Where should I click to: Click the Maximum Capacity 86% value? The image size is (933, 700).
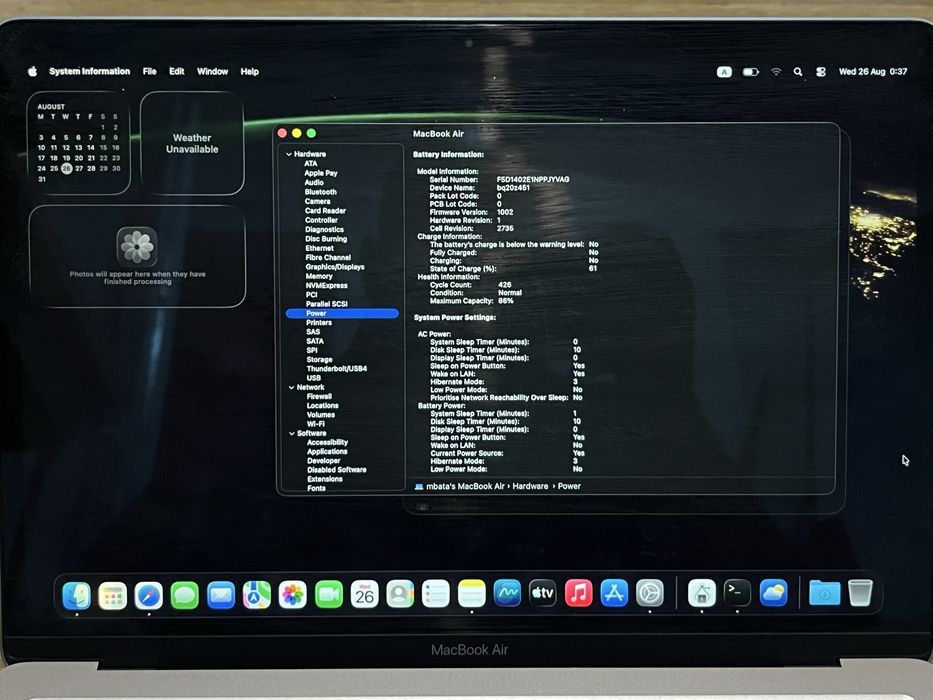tap(506, 301)
